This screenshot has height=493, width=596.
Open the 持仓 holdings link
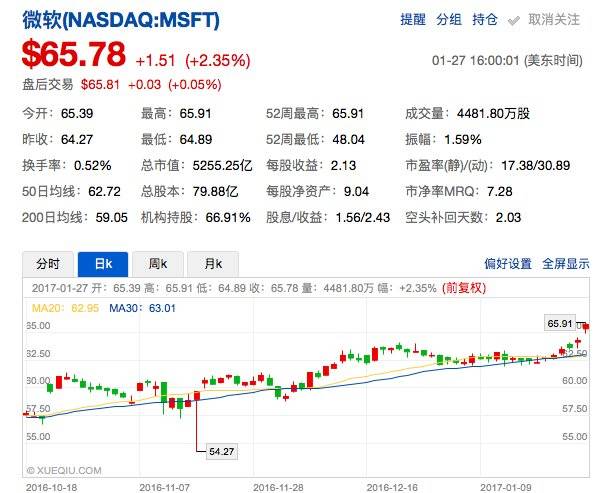click(485, 19)
